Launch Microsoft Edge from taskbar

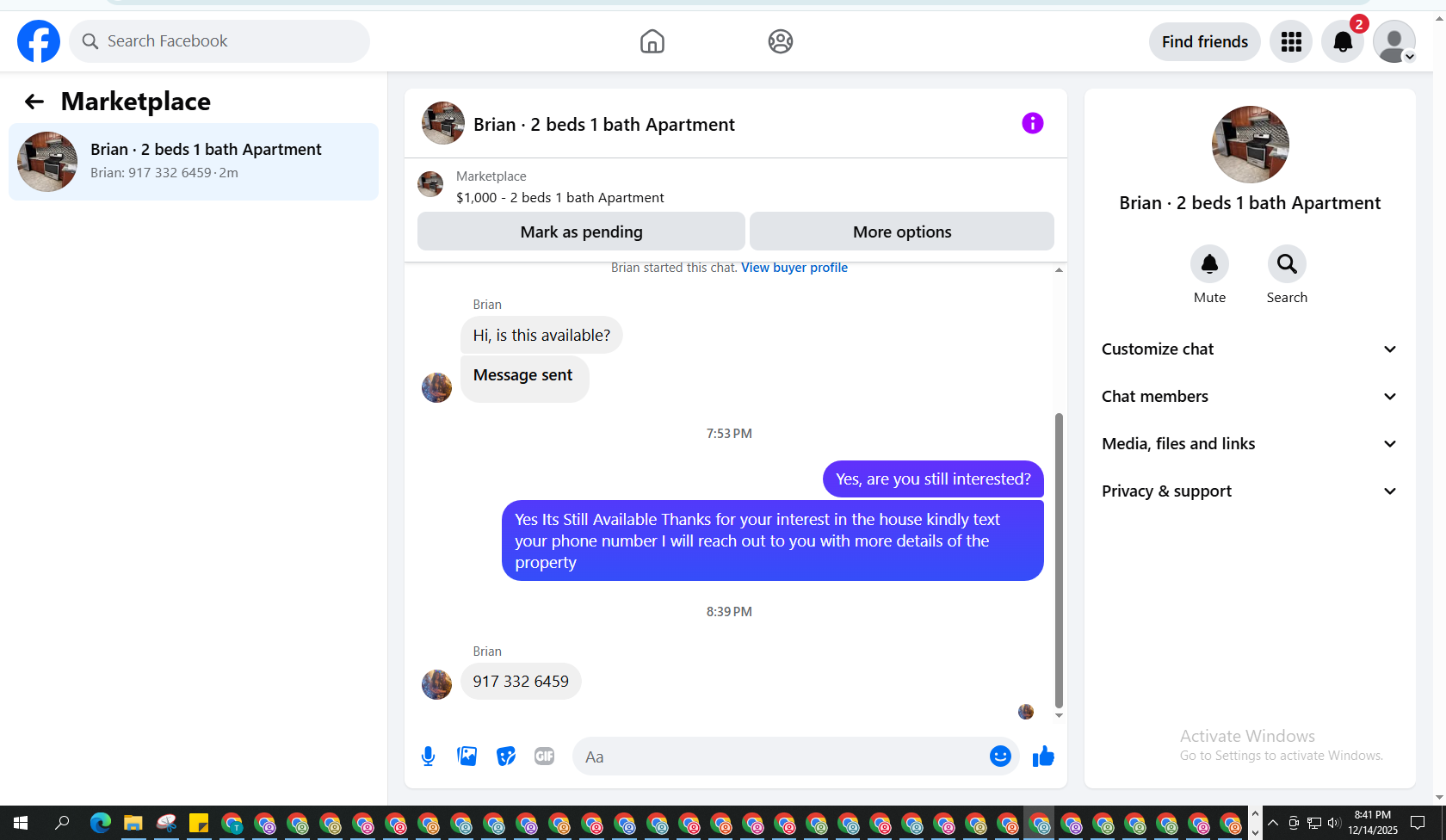tap(101, 823)
